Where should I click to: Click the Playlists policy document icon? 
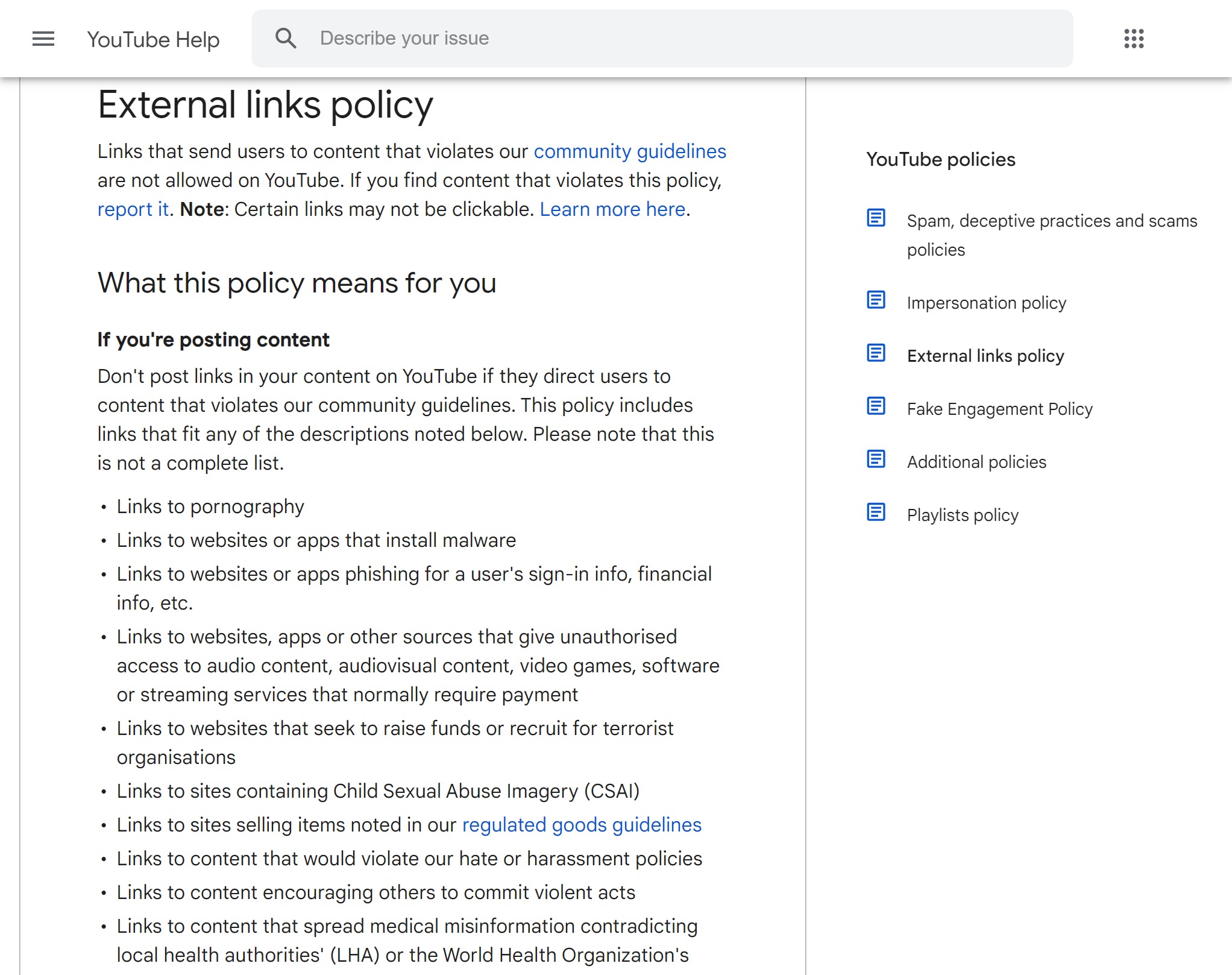pos(877,514)
